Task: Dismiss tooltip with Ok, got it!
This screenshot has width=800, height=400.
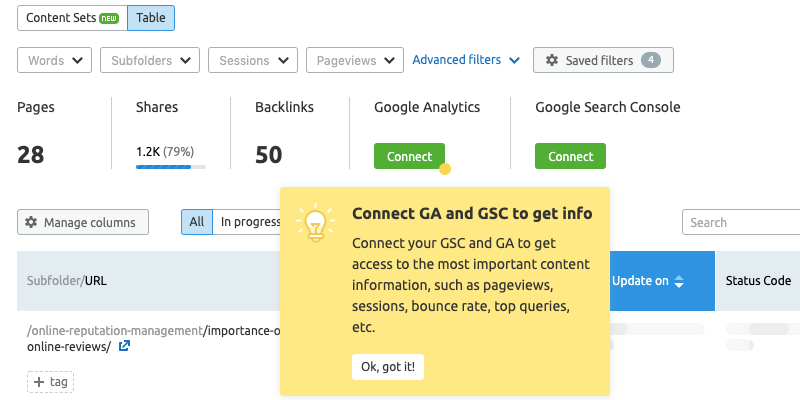Action: point(389,367)
